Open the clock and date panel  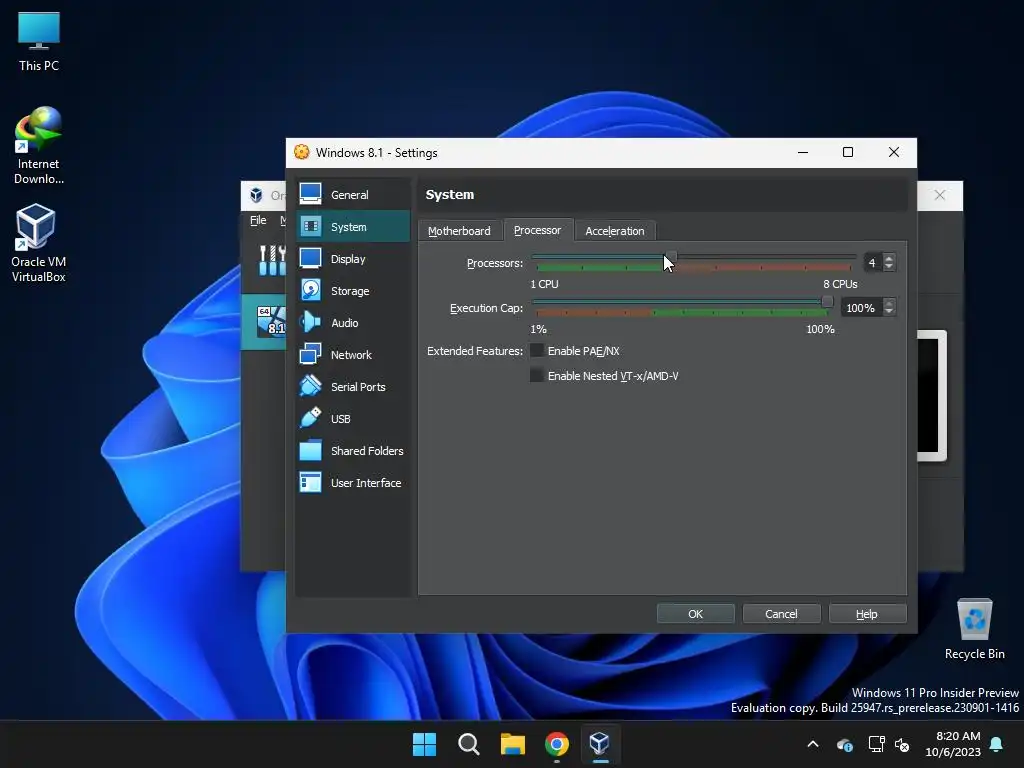pyautogui.click(x=953, y=744)
